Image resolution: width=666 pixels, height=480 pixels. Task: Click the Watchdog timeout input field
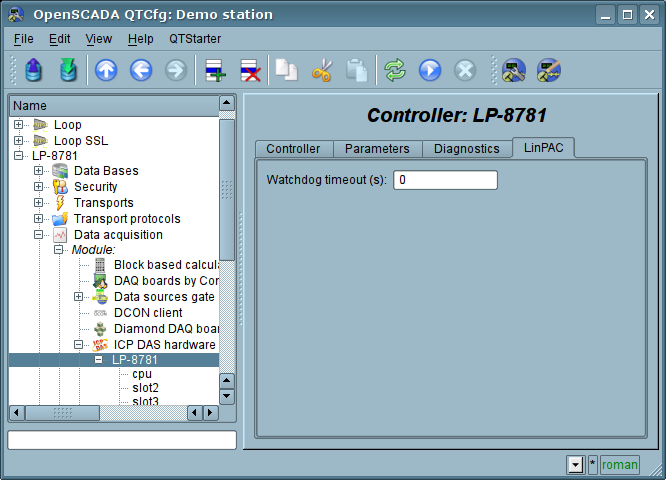click(445, 180)
